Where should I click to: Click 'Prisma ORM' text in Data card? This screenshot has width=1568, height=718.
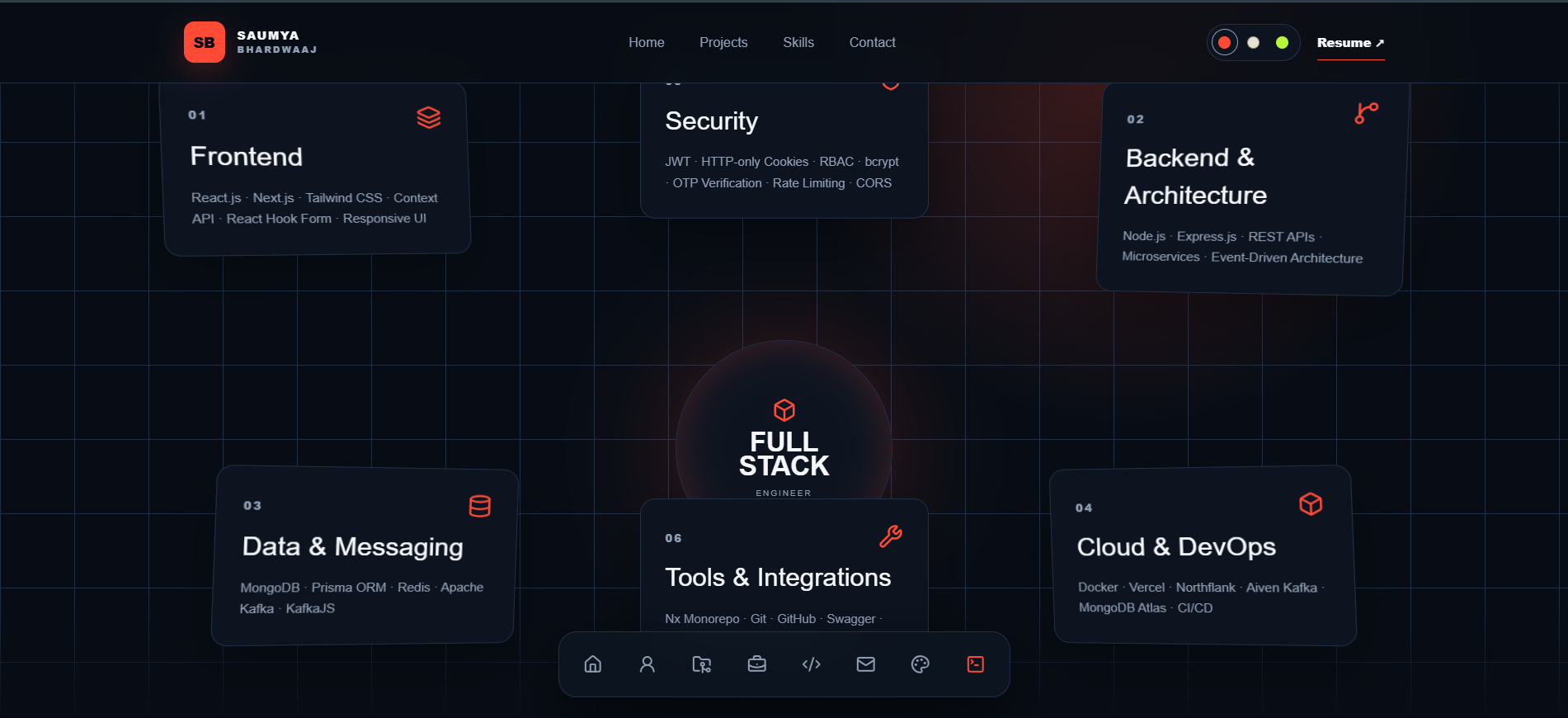pos(349,588)
